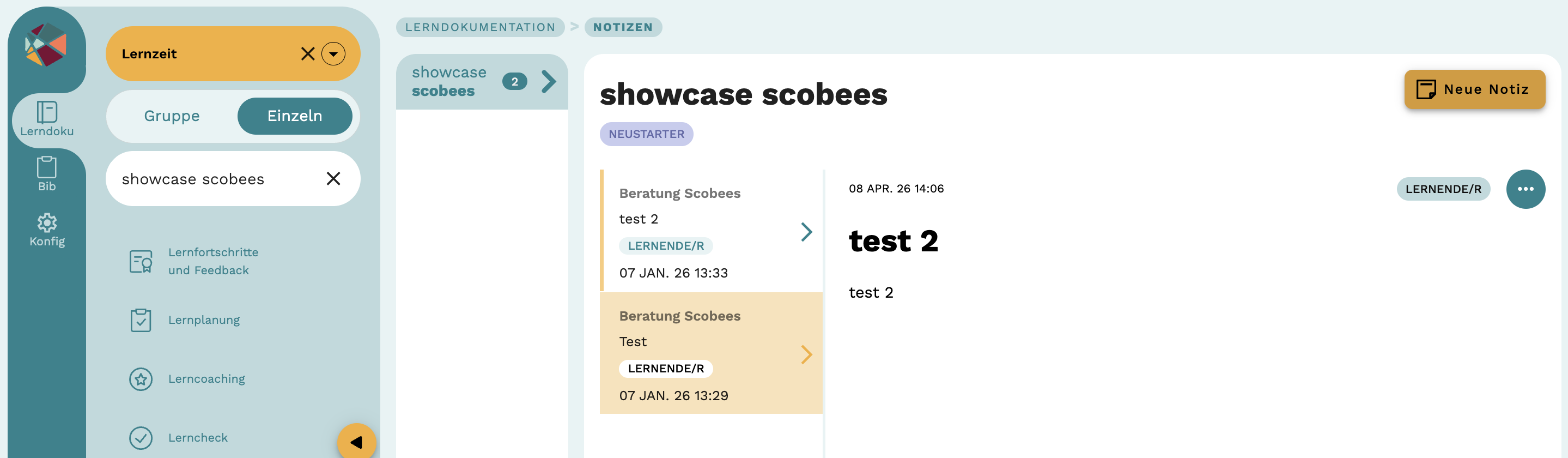Open Lerncoaching star icon
This screenshot has width=1568, height=458.
141,379
